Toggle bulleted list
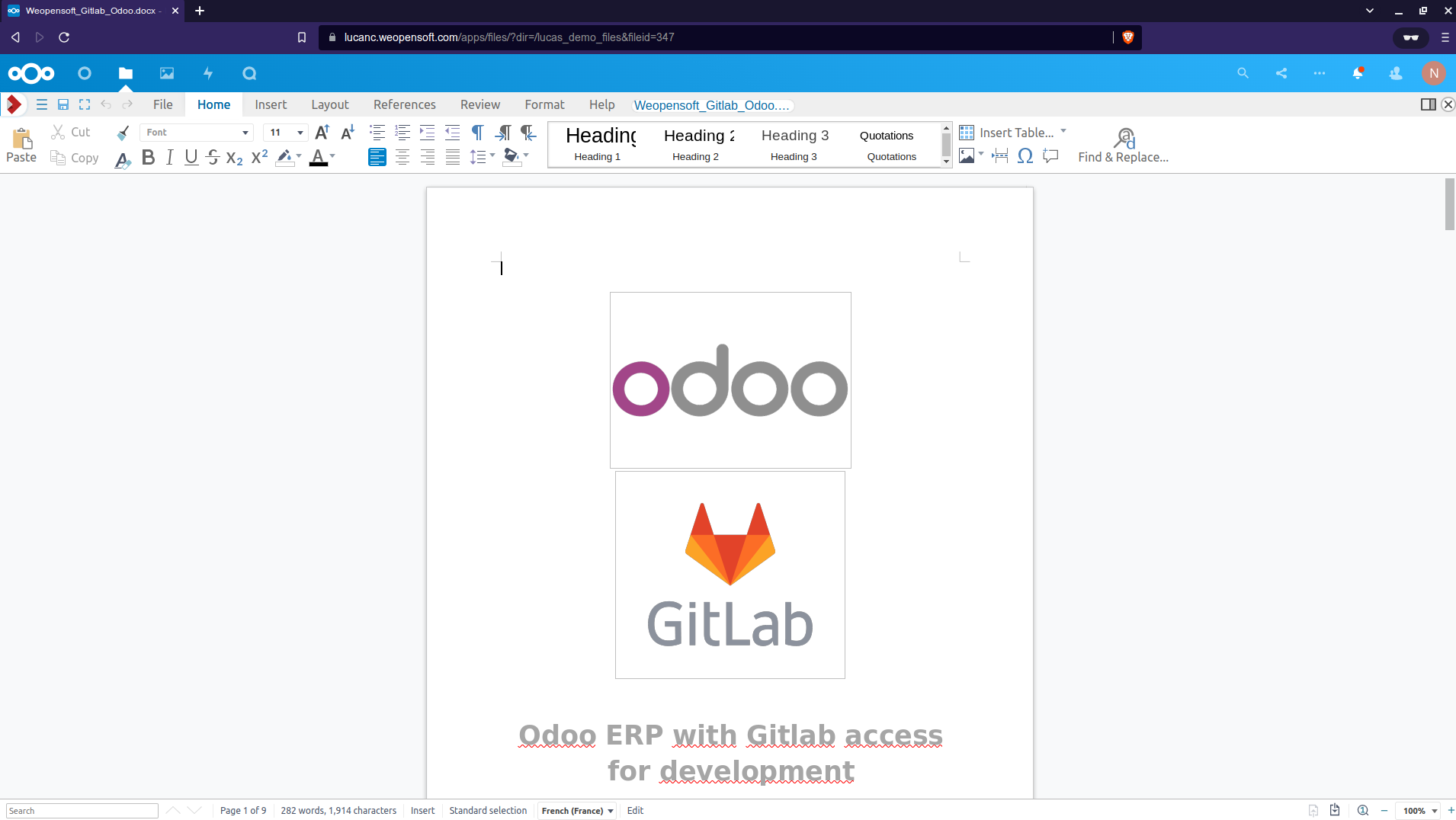The height and width of the screenshot is (820, 1456). coord(377,133)
